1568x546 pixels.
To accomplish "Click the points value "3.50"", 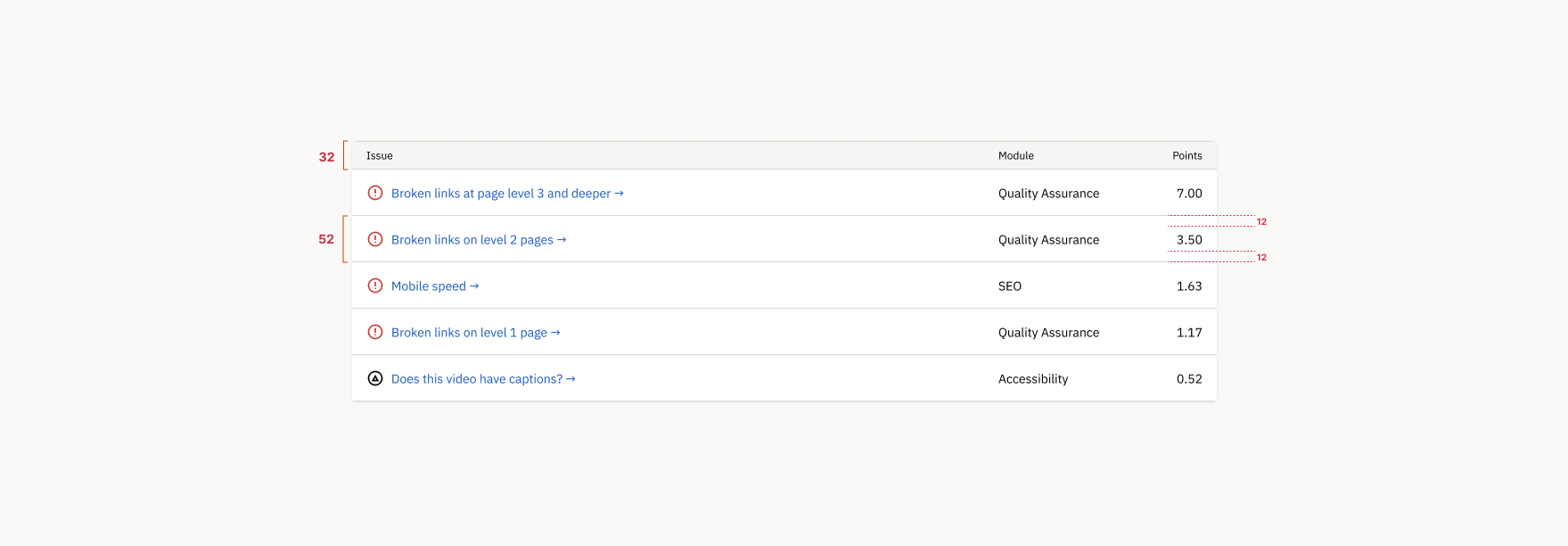I will coord(1189,240).
